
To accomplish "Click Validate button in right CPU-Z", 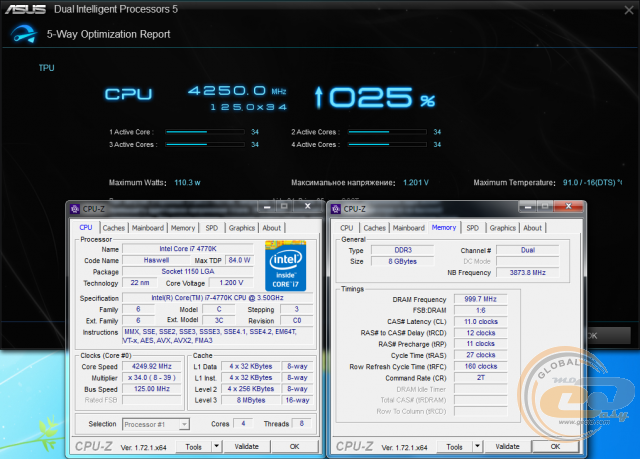I will click(507, 446).
